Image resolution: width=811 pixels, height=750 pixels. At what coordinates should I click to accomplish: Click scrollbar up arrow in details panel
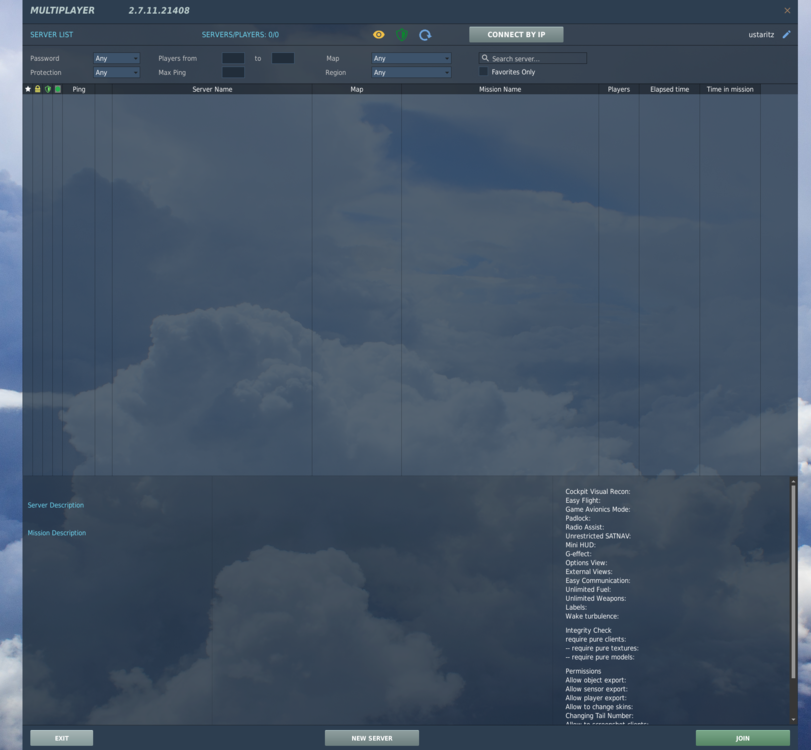pyautogui.click(x=793, y=481)
